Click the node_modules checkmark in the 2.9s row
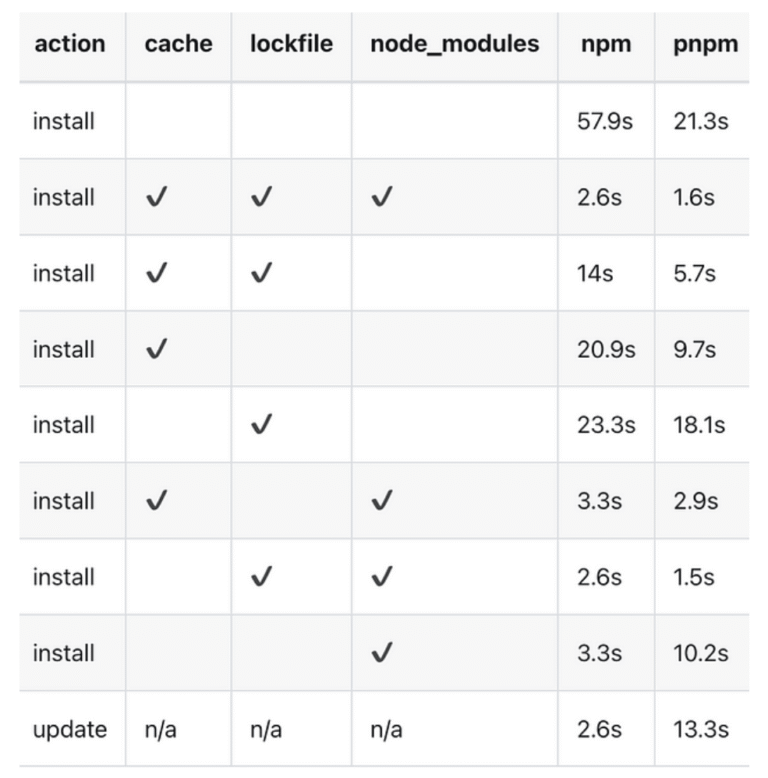 coord(381,501)
